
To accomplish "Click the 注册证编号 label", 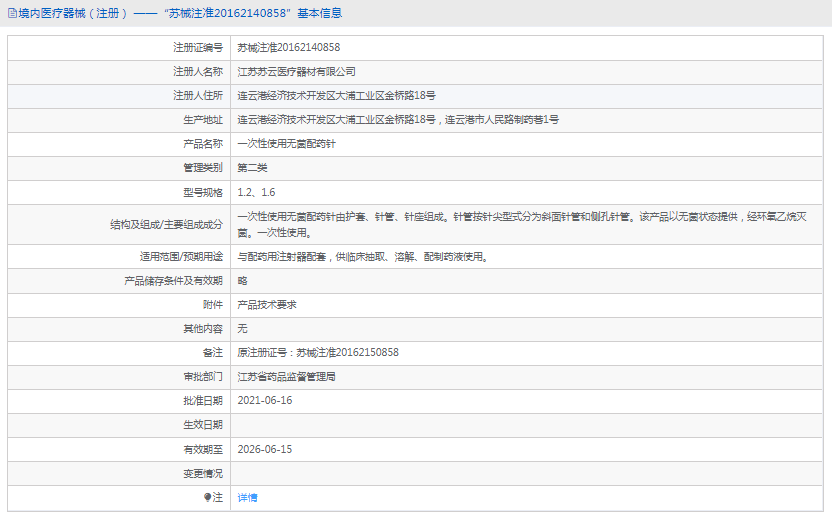I will (x=198, y=47).
